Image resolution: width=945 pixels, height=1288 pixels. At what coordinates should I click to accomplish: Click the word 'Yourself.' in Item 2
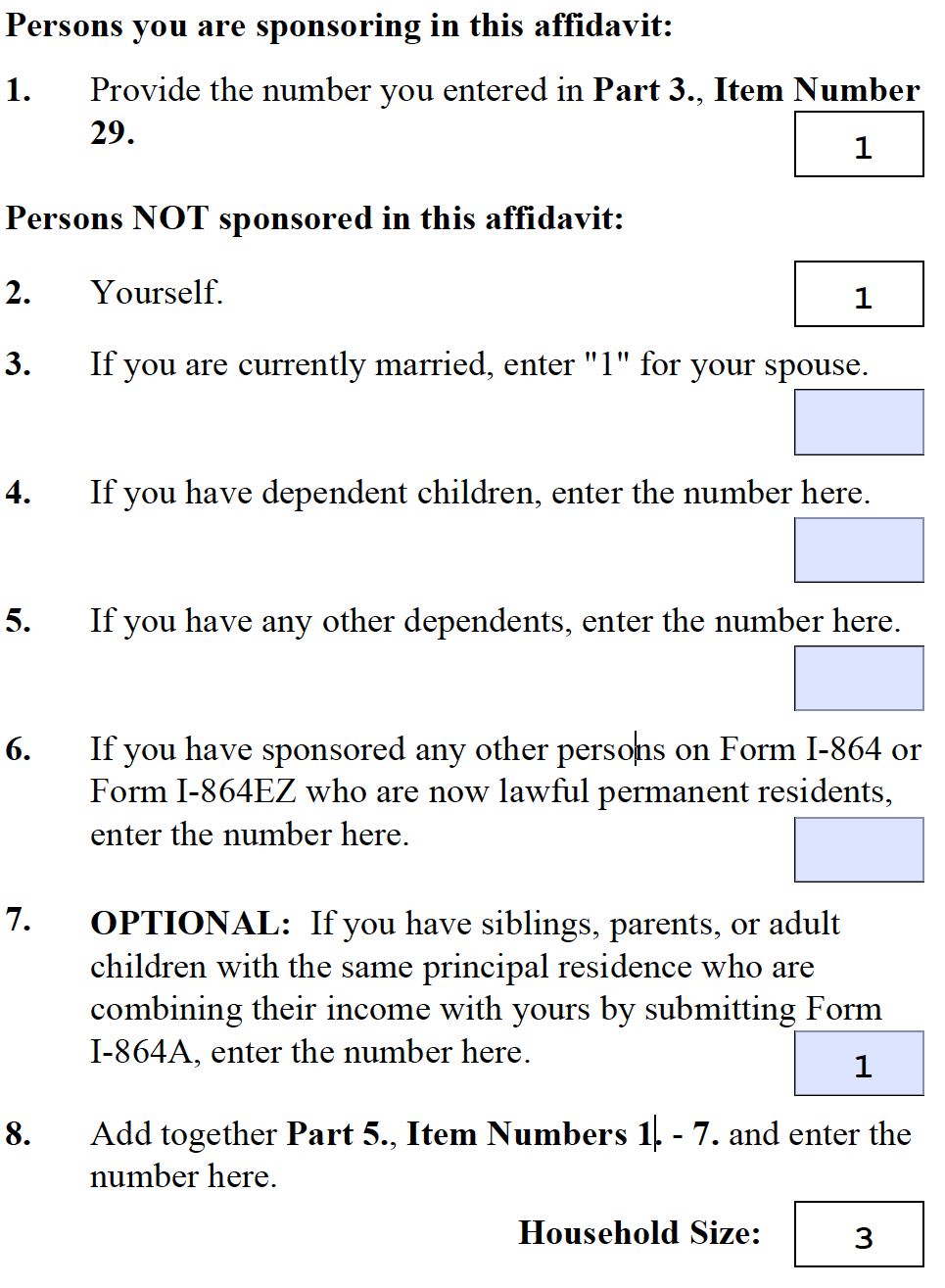[157, 292]
